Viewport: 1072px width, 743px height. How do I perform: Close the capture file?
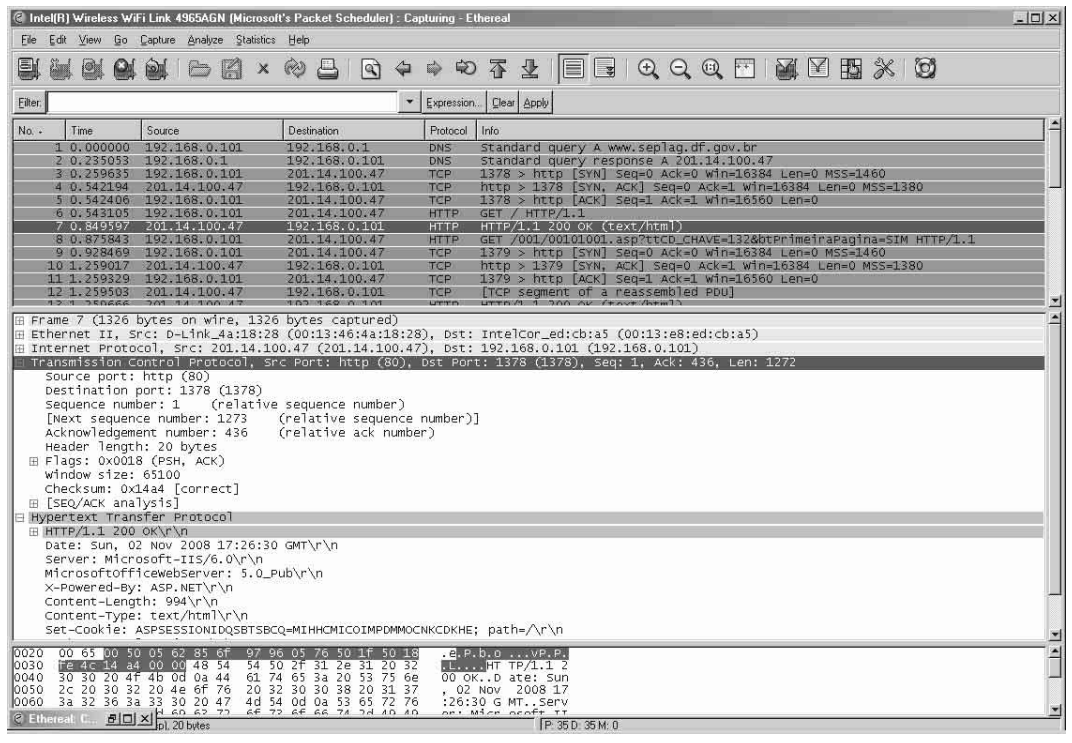pyautogui.click(x=263, y=68)
